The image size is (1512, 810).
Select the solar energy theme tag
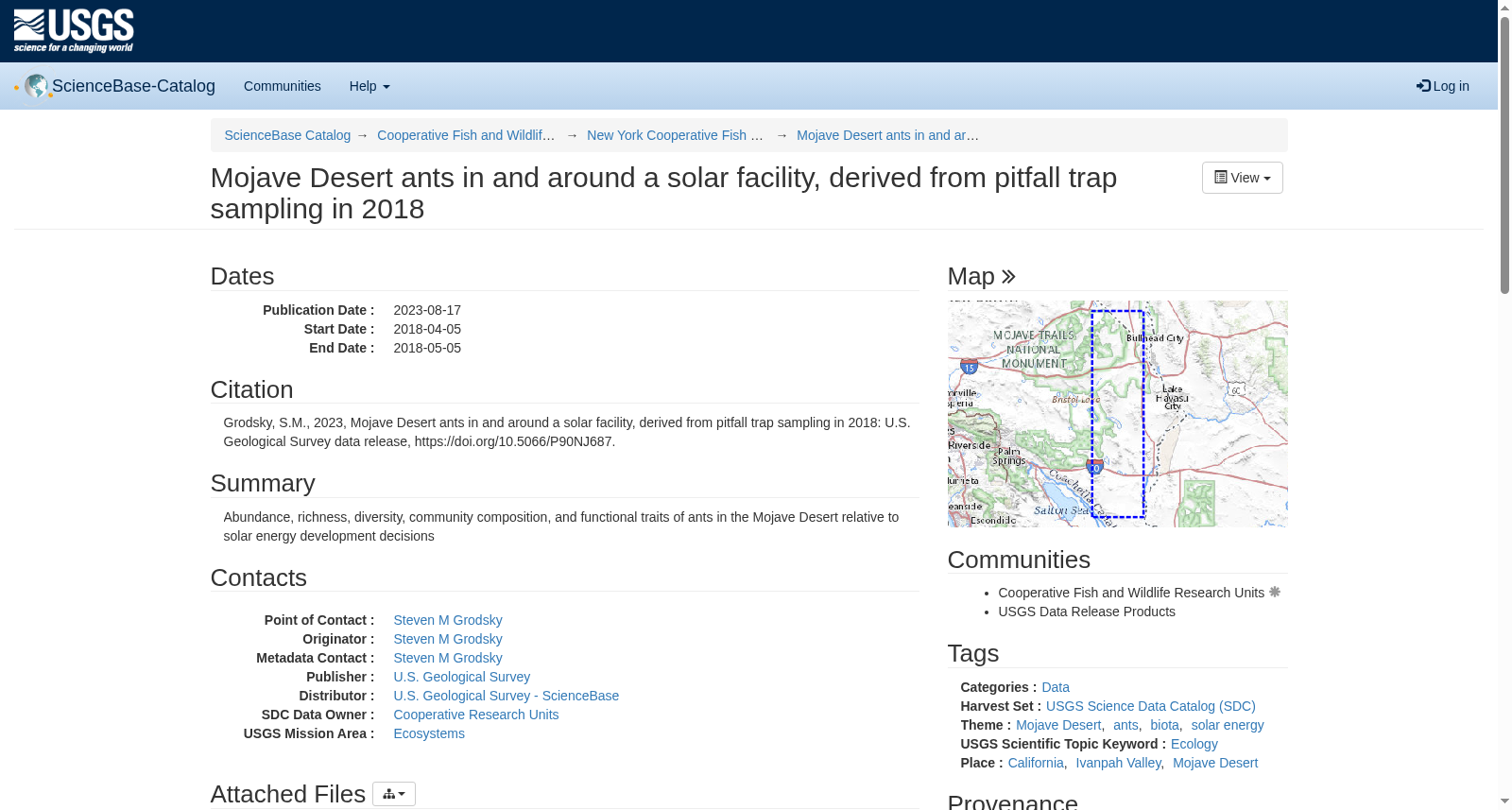[x=1228, y=725]
